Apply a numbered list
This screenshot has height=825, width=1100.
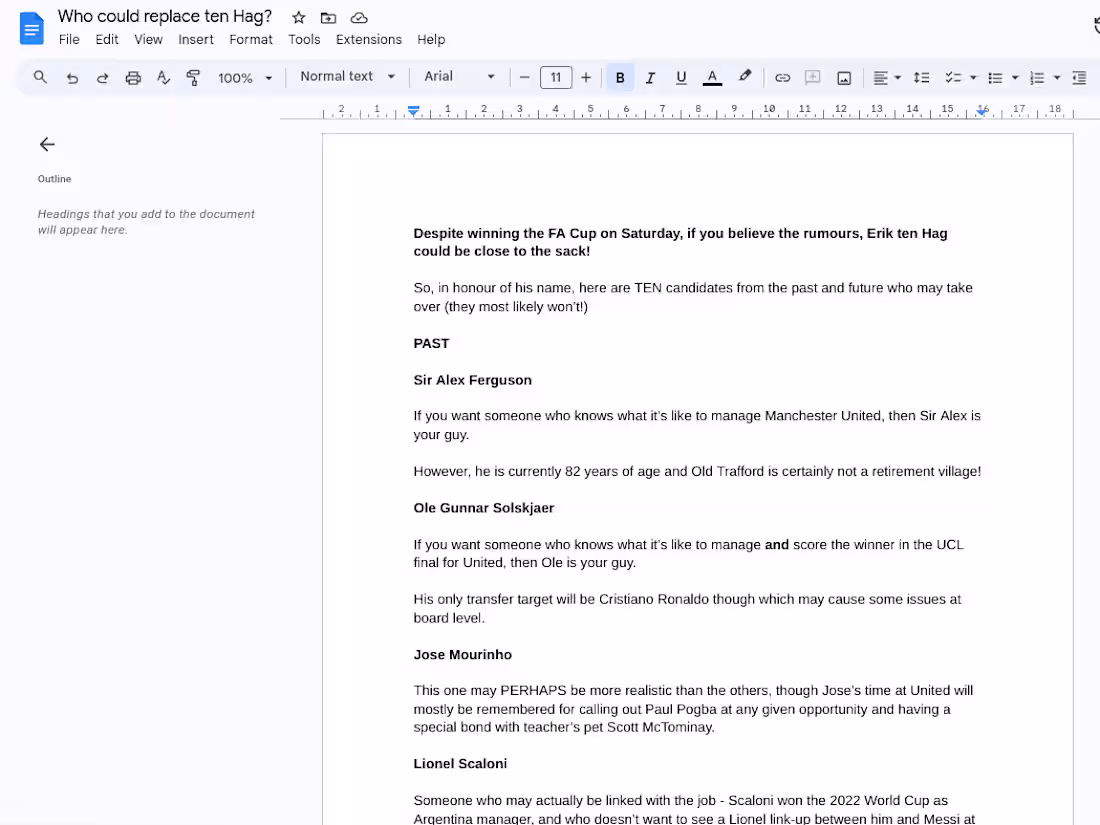point(1037,78)
